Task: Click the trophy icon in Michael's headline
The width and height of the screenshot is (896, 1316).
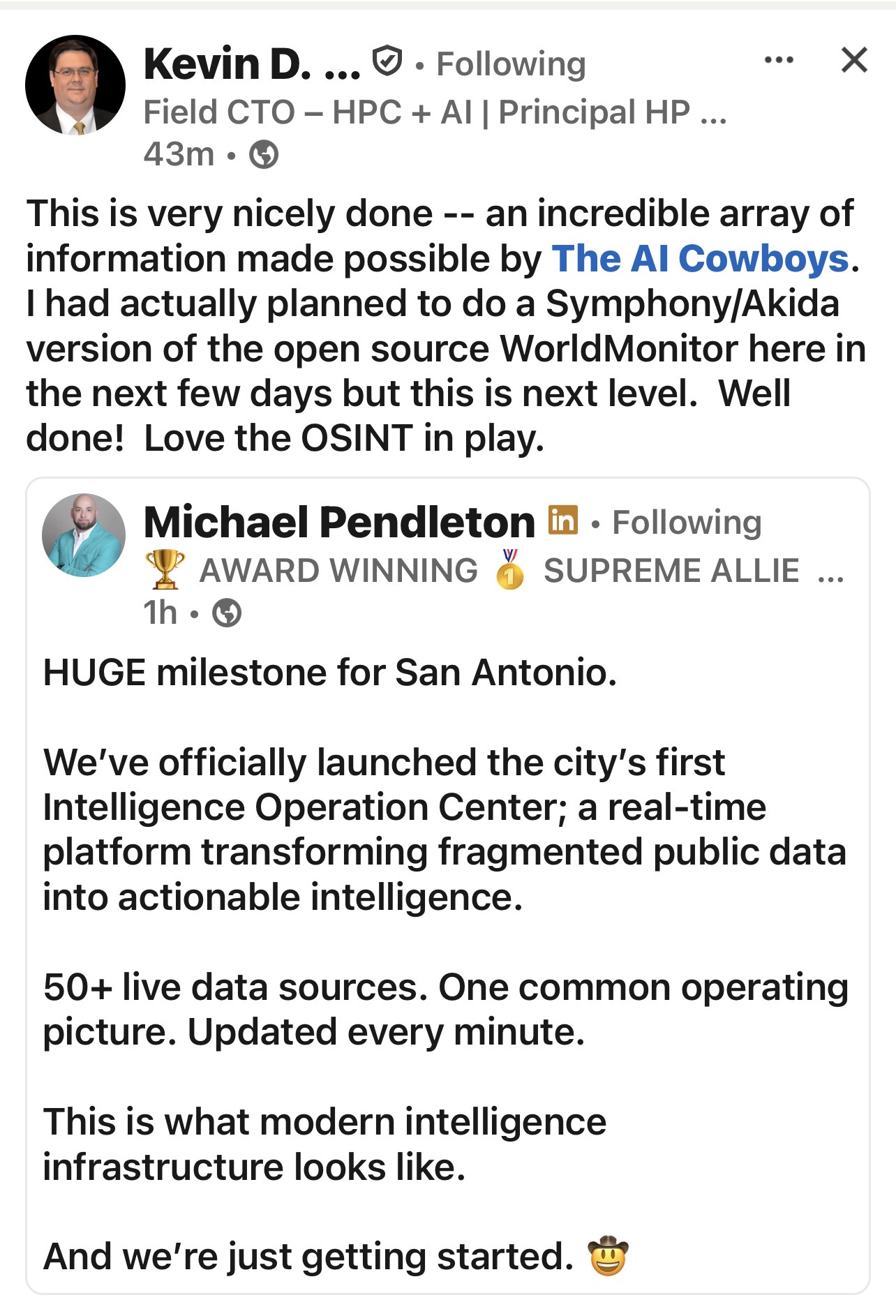Action: point(165,569)
